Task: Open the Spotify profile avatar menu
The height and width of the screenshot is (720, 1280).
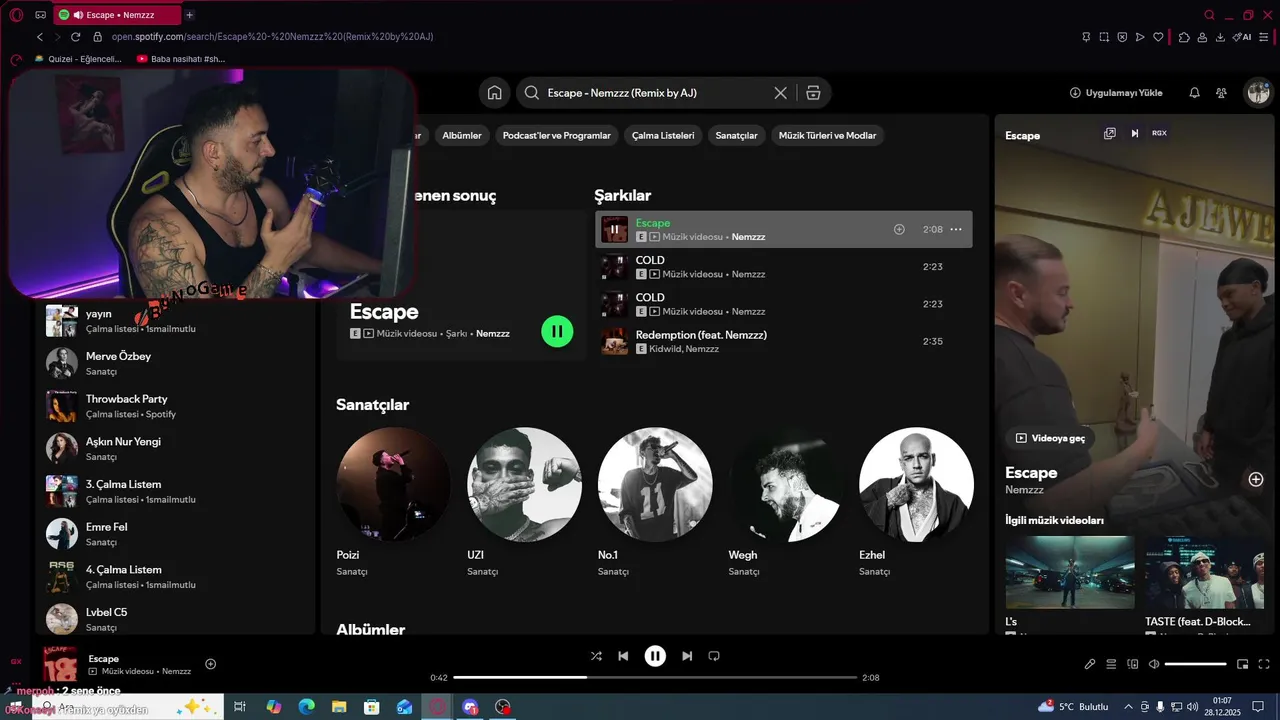Action: pos(1257,93)
